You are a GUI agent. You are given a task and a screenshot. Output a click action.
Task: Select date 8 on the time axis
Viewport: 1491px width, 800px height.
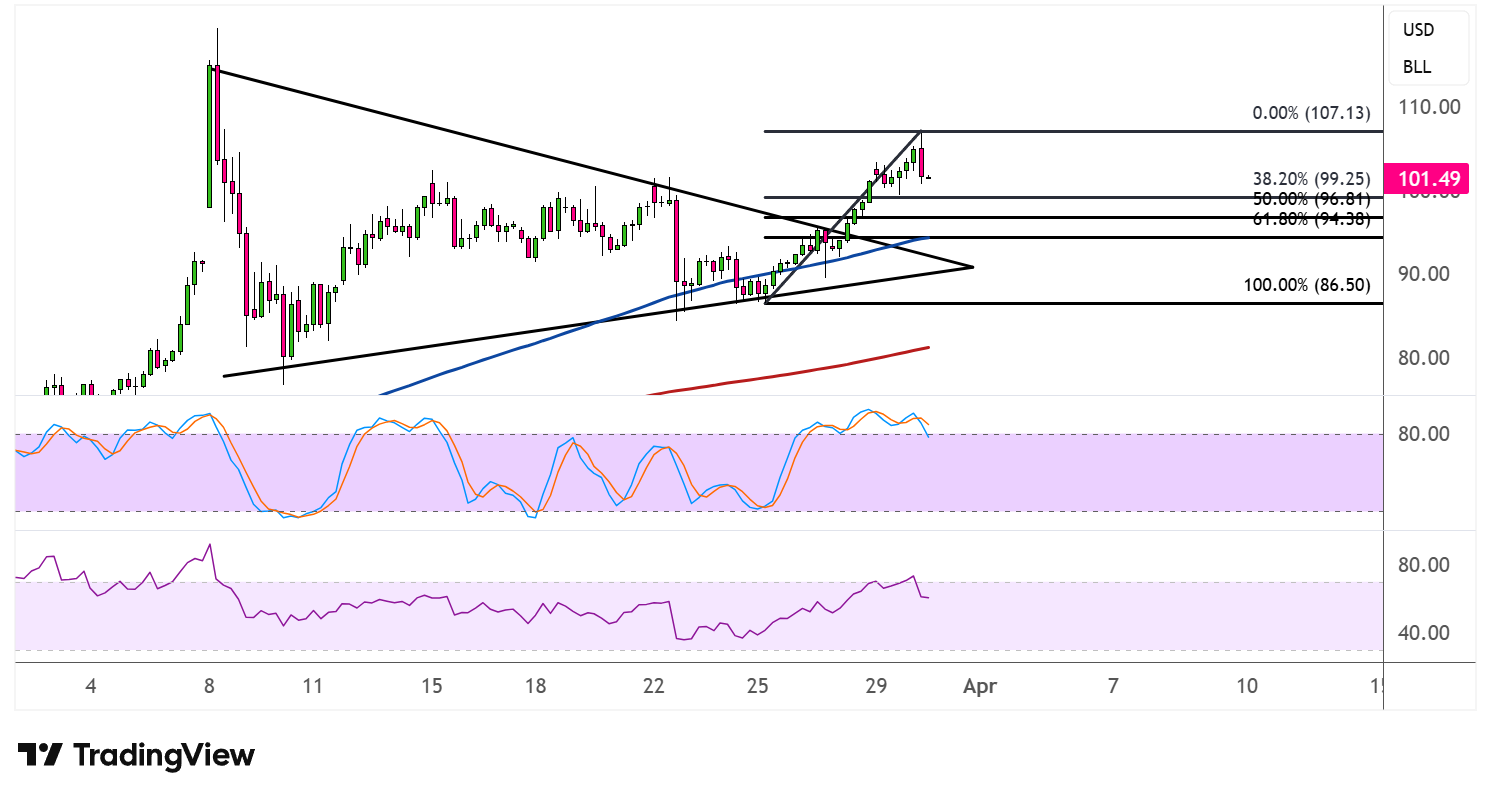click(209, 686)
